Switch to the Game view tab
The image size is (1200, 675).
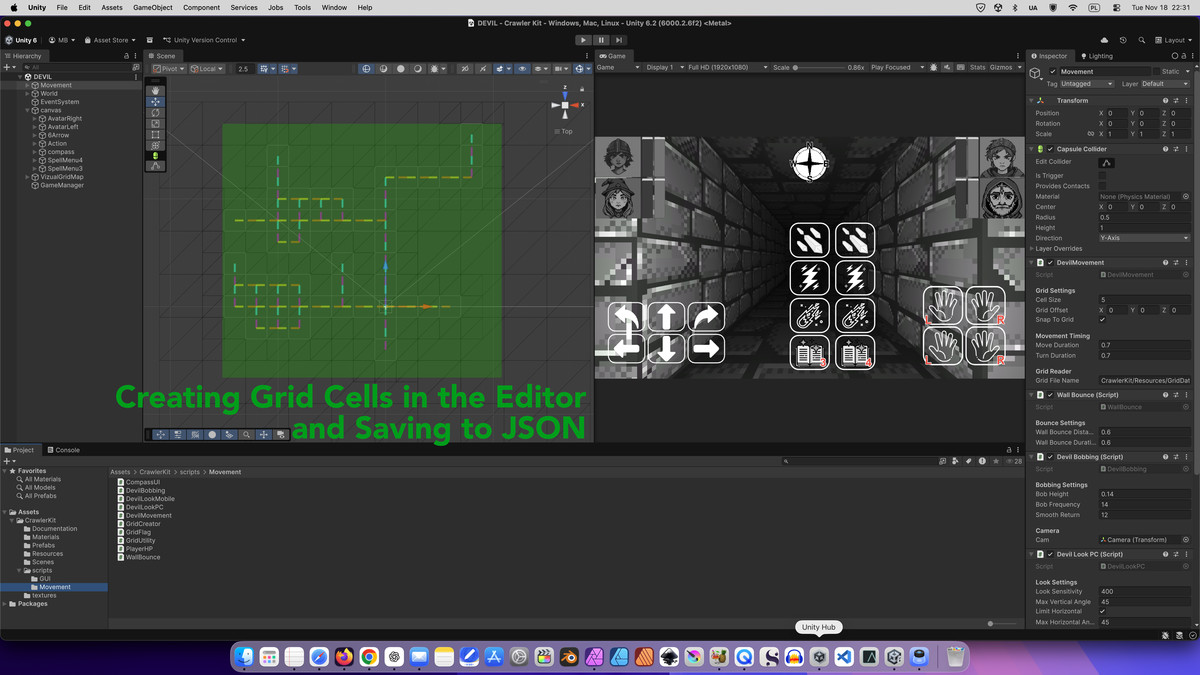click(x=613, y=56)
